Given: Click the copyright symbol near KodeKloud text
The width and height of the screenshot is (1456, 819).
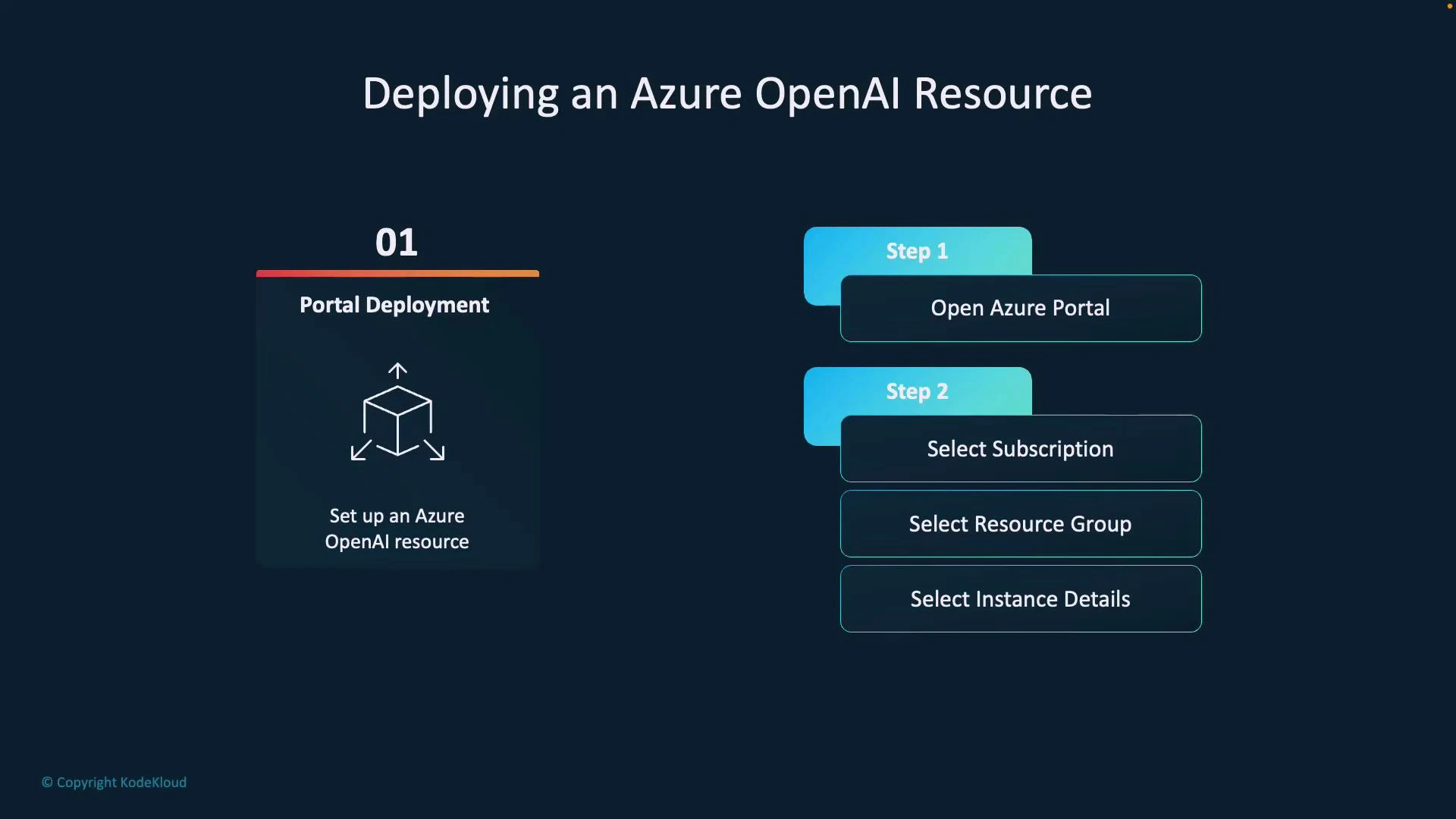Looking at the screenshot, I should coord(45,783).
